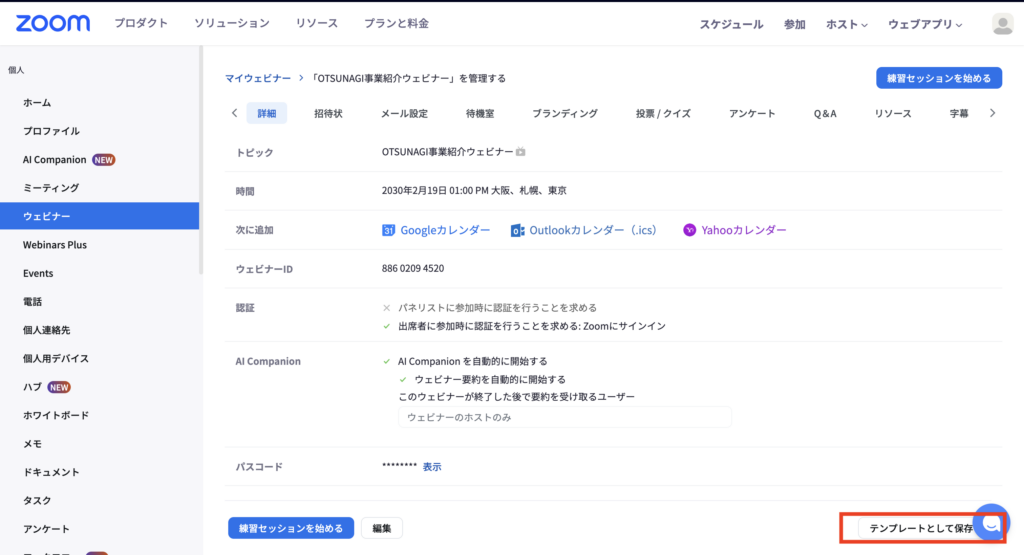Click the 編集 button
The image size is (1024, 555).
coord(382,528)
